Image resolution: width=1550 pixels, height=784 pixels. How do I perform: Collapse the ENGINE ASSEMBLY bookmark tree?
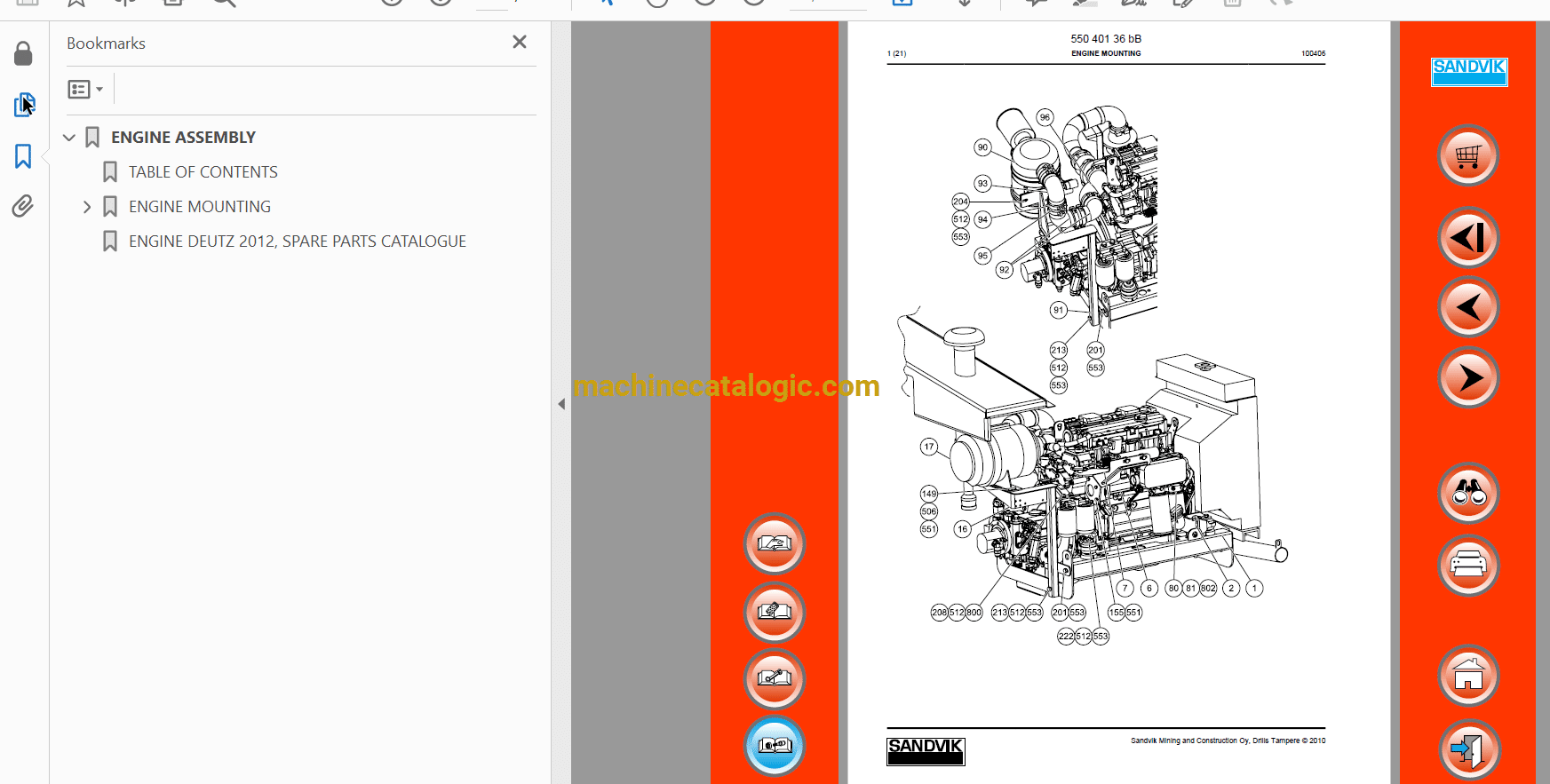(x=69, y=138)
